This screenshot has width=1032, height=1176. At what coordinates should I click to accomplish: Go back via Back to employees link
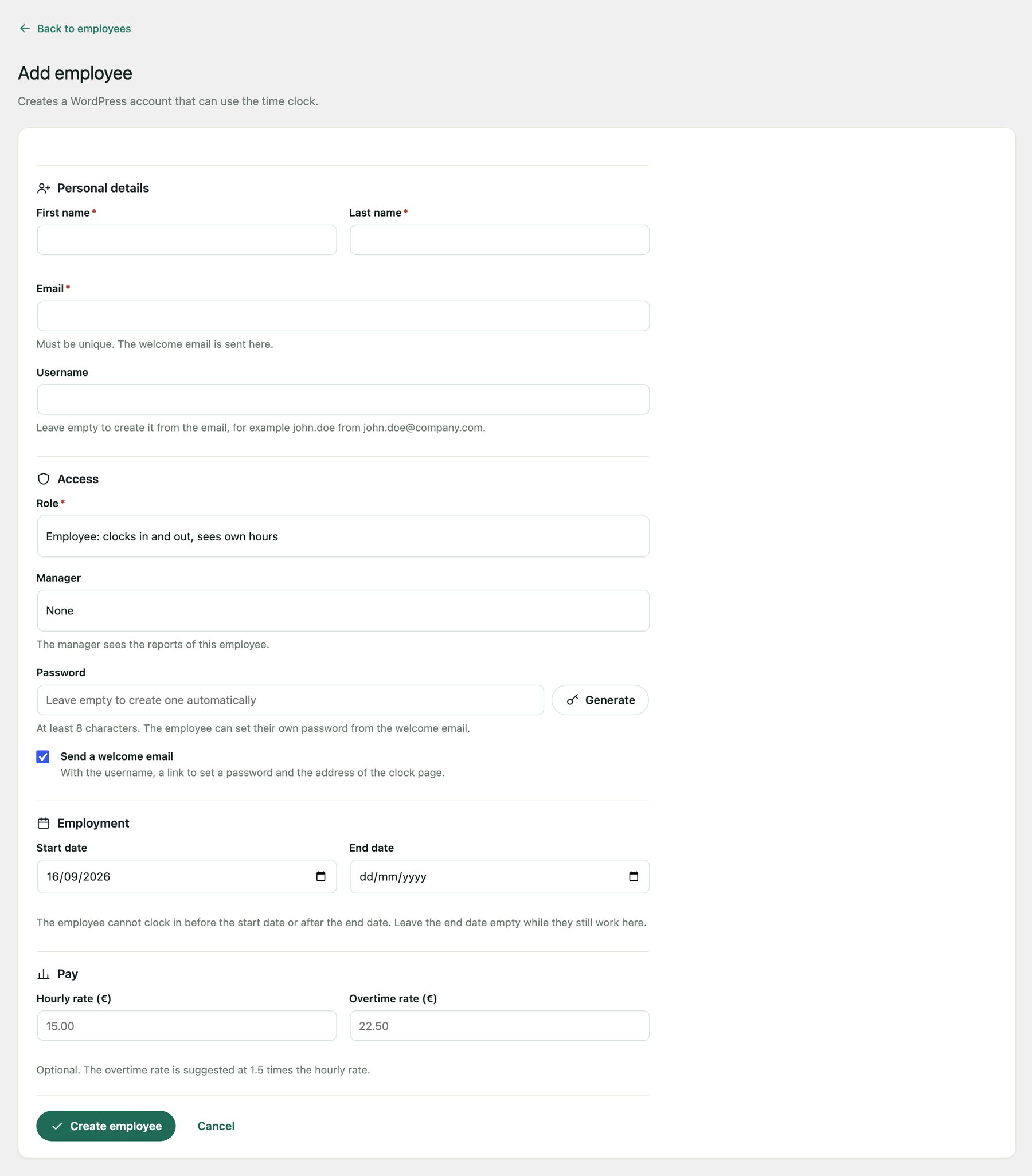pos(75,28)
